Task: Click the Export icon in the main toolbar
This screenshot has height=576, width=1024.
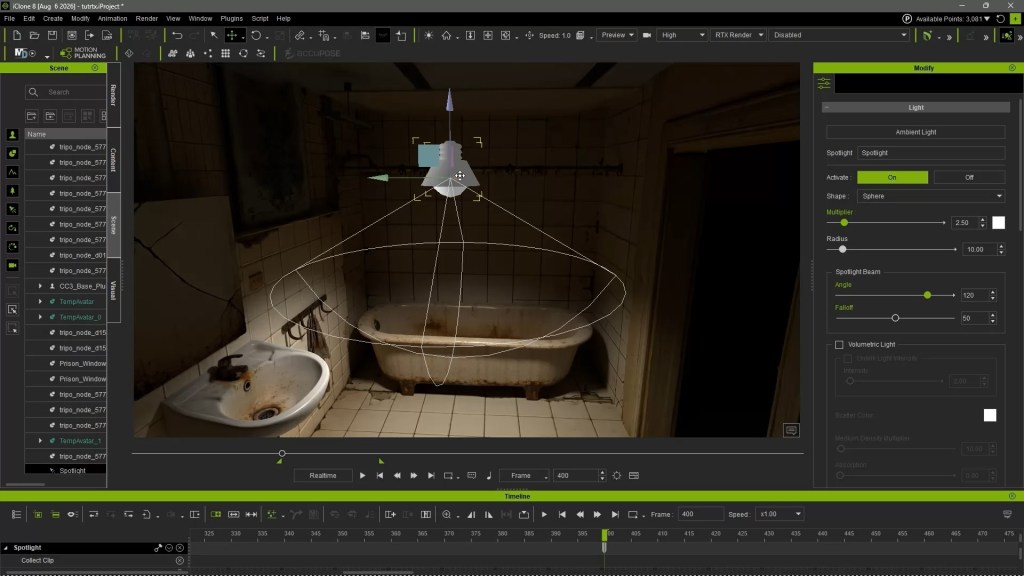Action: tap(89, 35)
